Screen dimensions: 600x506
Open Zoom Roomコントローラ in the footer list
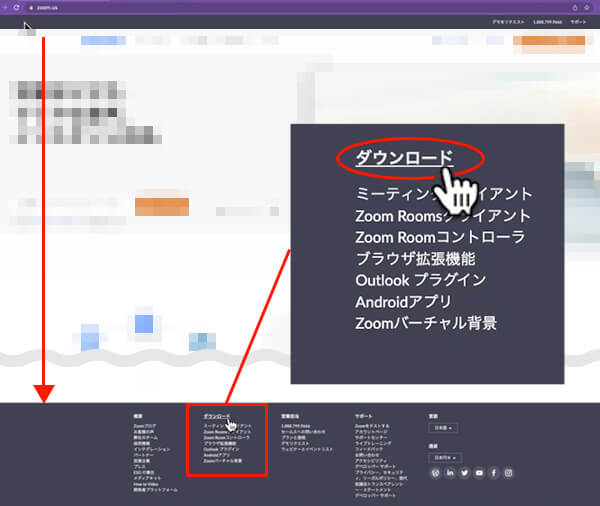coord(227,437)
